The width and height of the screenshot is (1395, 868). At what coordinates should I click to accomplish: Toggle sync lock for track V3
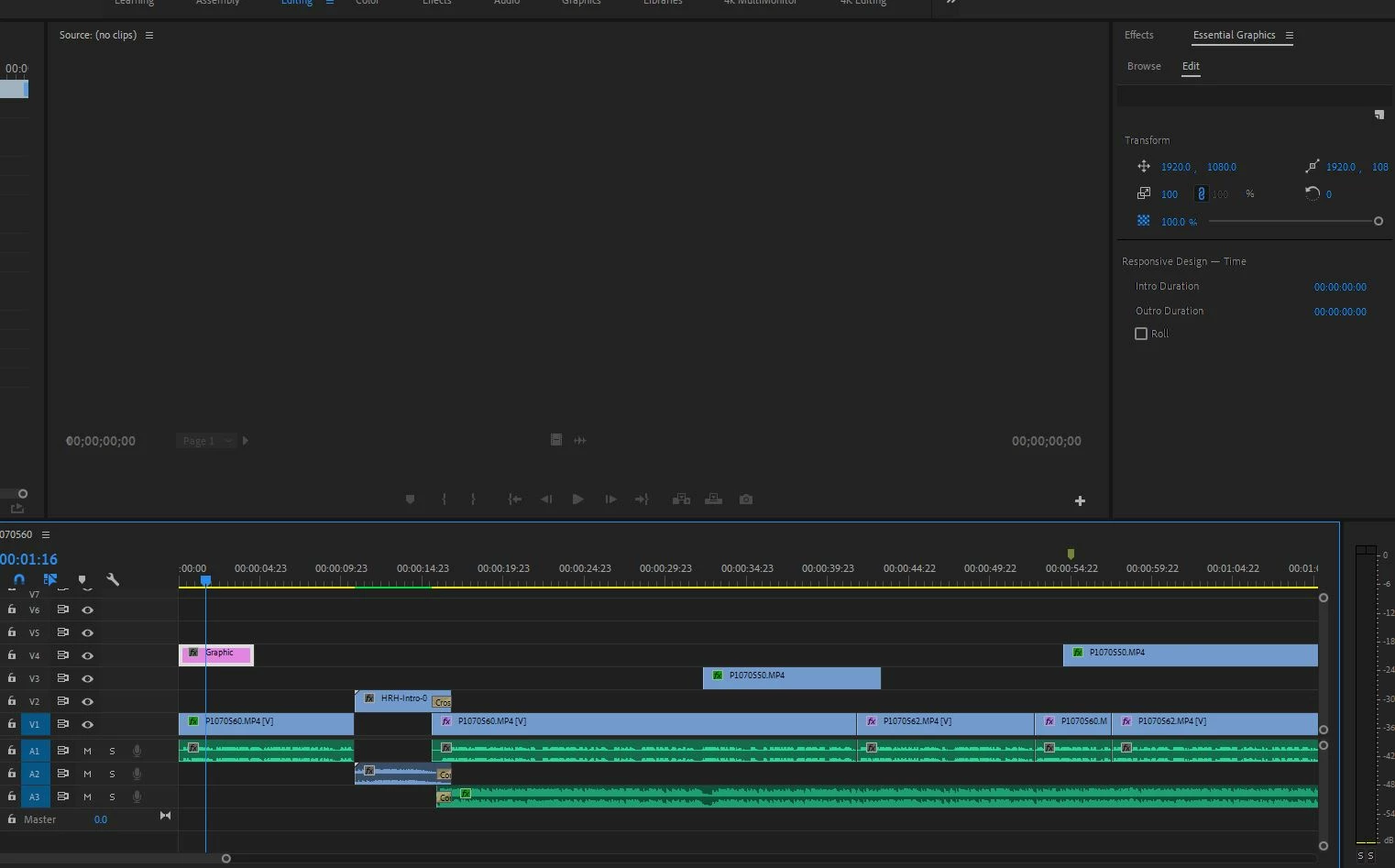click(63, 678)
